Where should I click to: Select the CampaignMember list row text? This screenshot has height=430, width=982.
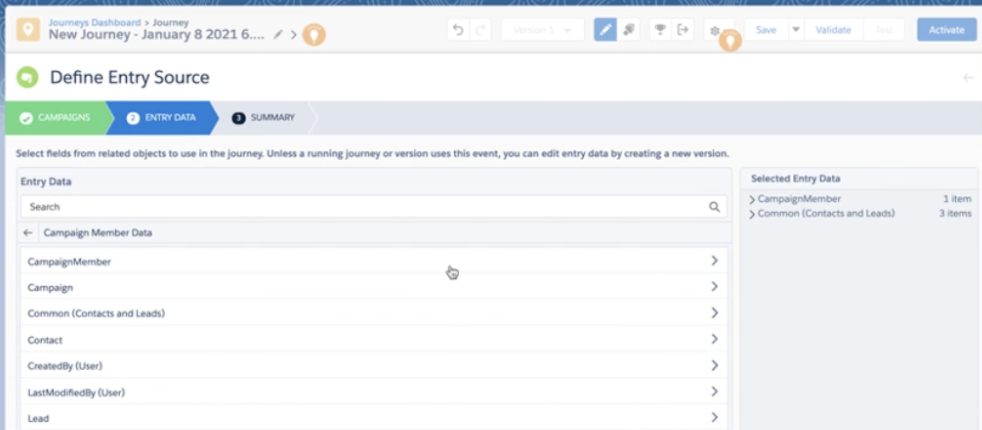(x=70, y=262)
